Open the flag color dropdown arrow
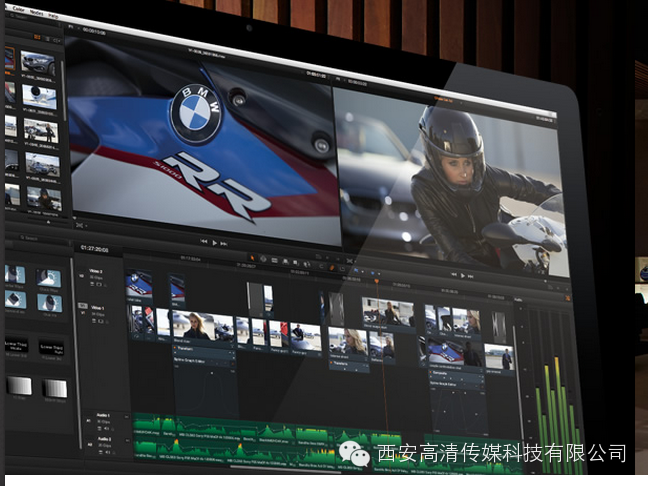The height and width of the screenshot is (486, 648). pyautogui.click(x=362, y=272)
